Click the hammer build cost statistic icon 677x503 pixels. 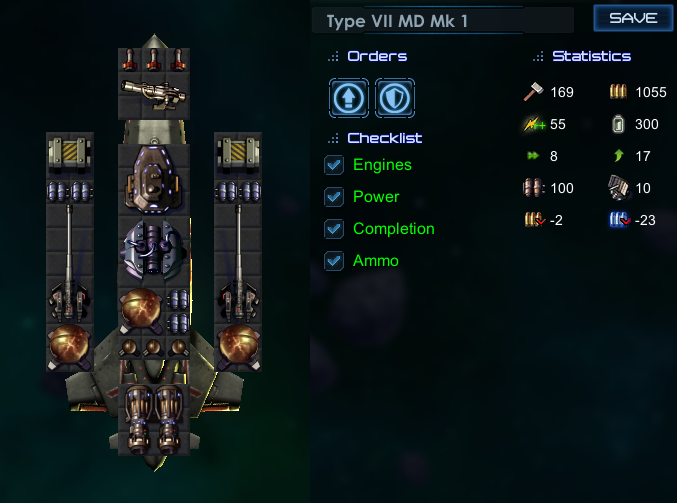[x=534, y=92]
